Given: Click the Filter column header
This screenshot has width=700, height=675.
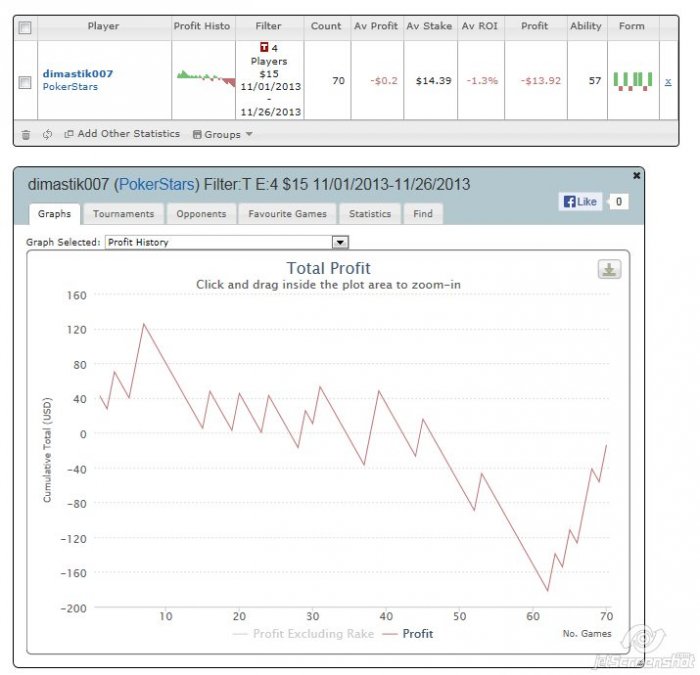Looking at the screenshot, I should (x=269, y=26).
